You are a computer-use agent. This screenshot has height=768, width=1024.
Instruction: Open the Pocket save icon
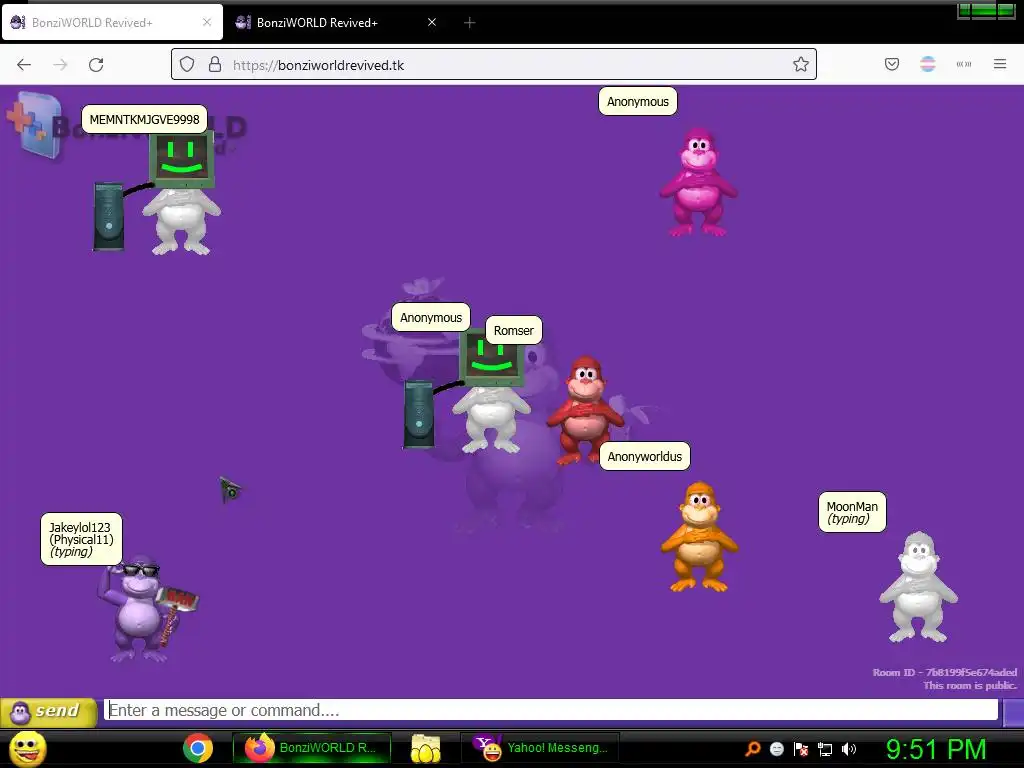tap(892, 64)
